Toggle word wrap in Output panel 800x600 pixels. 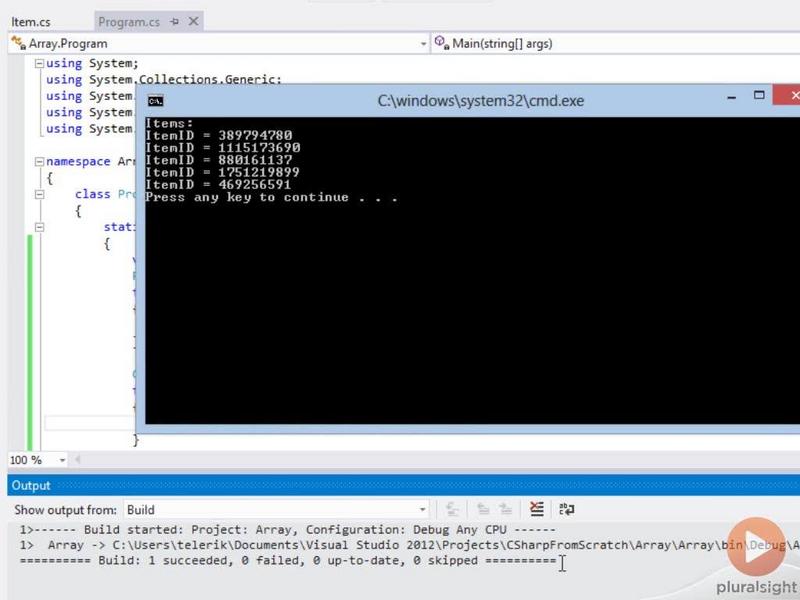(x=567, y=509)
